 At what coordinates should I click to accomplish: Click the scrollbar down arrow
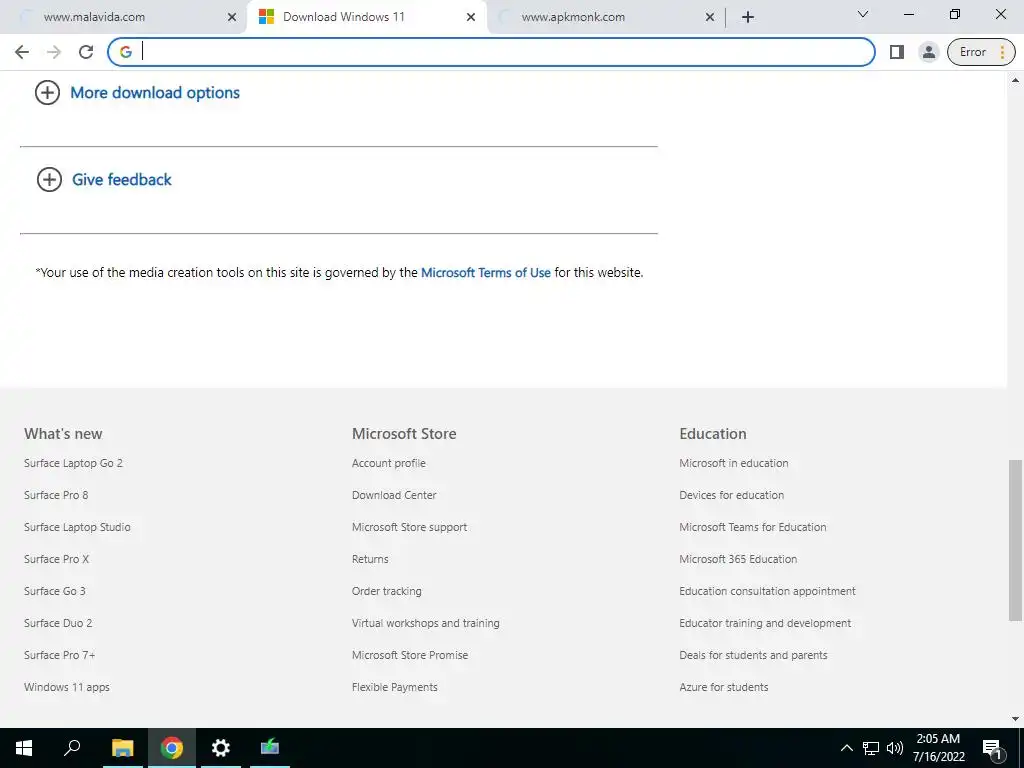[1015, 719]
